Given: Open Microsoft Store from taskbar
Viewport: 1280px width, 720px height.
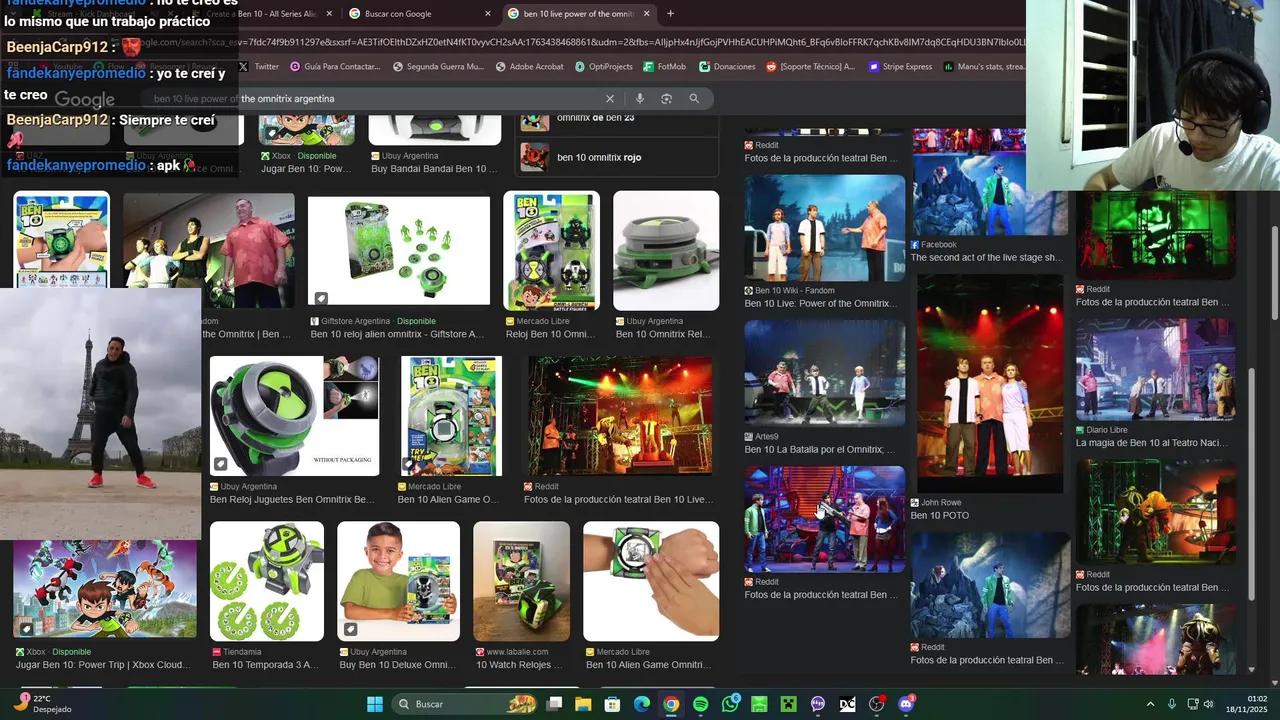Looking at the screenshot, I should pyautogui.click(x=613, y=704).
